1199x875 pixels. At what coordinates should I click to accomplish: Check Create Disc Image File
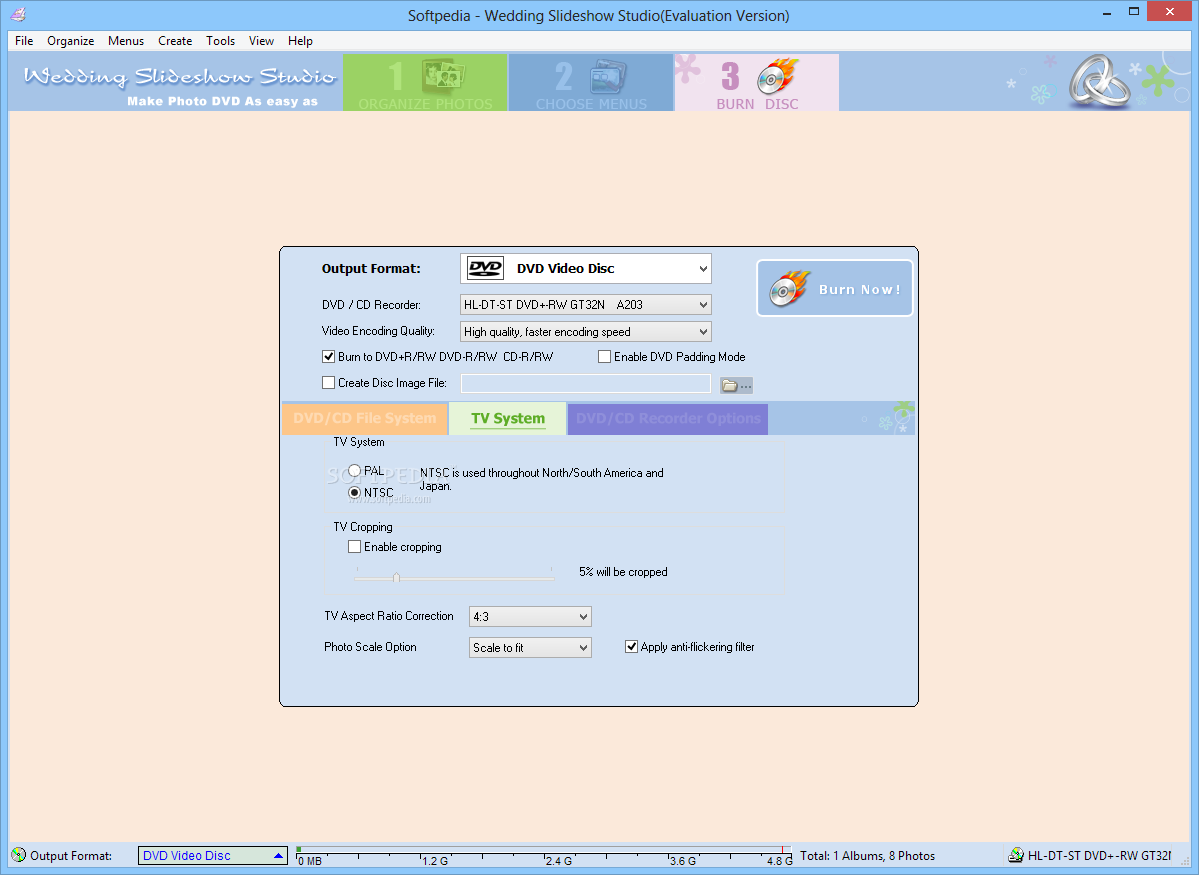pyautogui.click(x=329, y=382)
